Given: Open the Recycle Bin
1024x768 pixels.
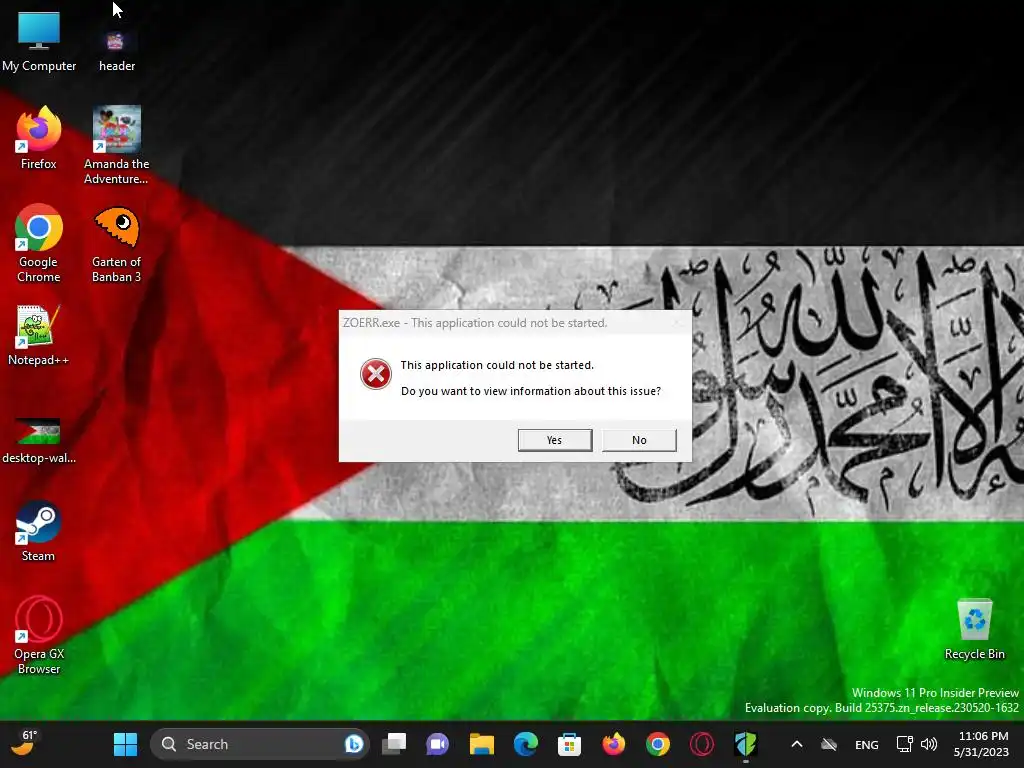Looking at the screenshot, I should 974,630.
